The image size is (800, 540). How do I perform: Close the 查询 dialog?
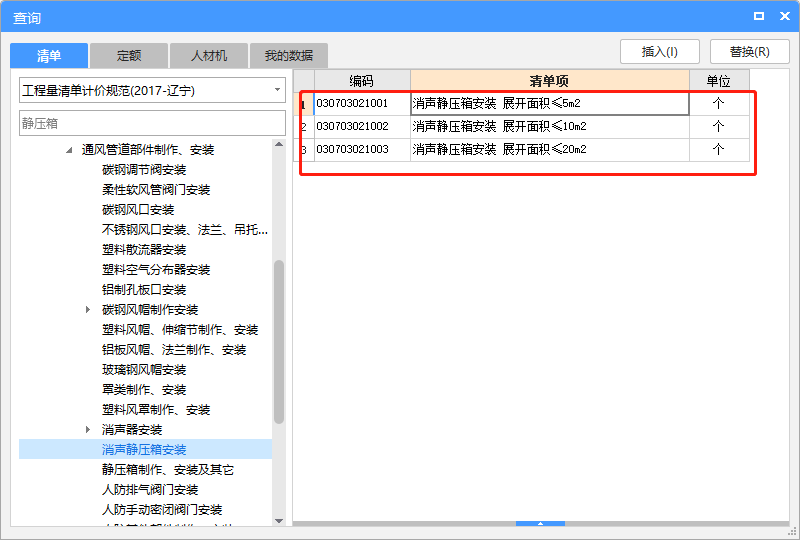(x=785, y=16)
